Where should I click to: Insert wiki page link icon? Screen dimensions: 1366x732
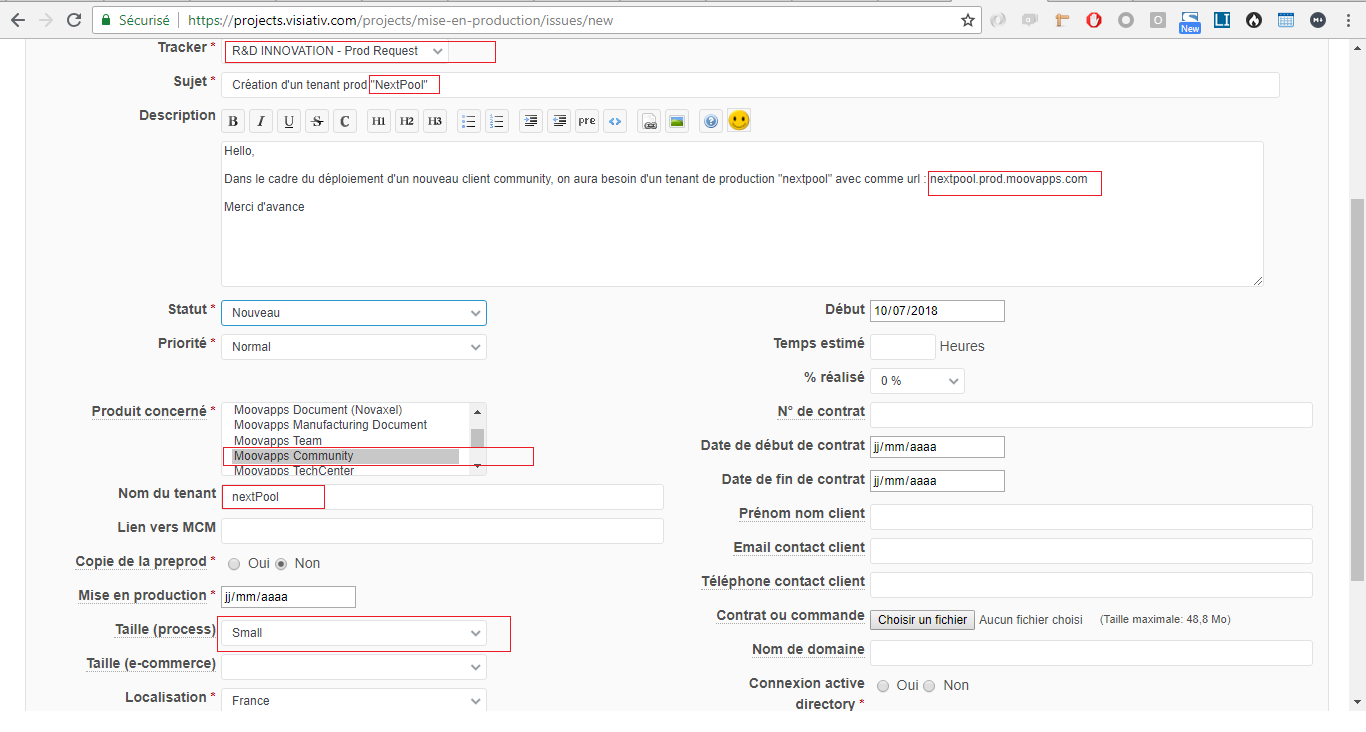pyautogui.click(x=649, y=122)
